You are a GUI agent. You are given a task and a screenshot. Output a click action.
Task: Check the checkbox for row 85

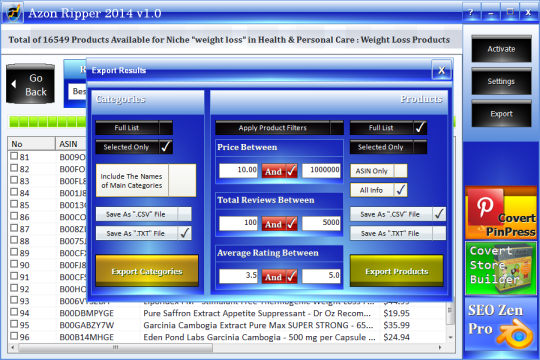click(x=14, y=204)
